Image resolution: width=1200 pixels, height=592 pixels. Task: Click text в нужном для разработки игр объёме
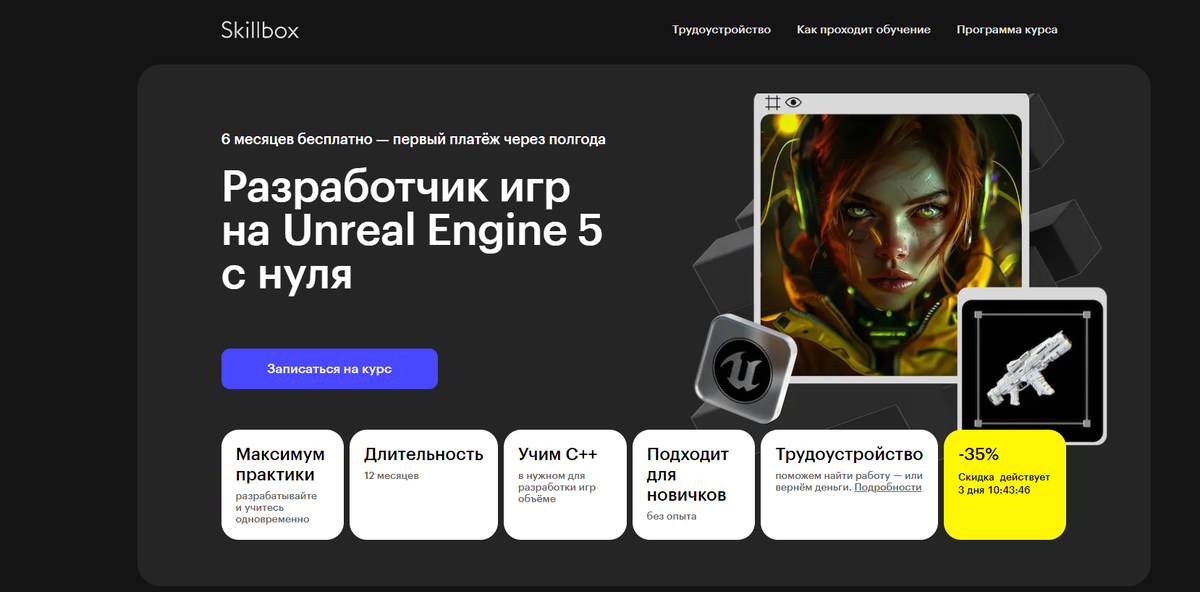point(557,487)
